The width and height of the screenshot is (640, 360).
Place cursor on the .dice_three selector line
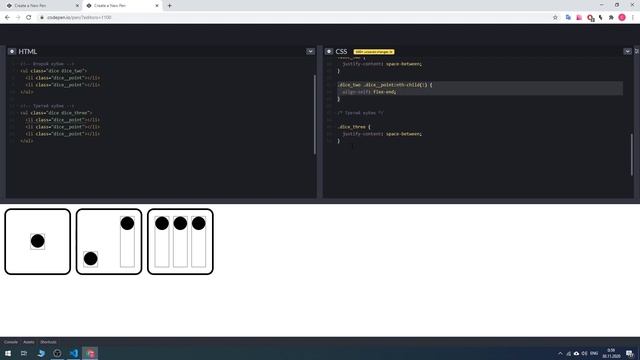click(x=354, y=127)
